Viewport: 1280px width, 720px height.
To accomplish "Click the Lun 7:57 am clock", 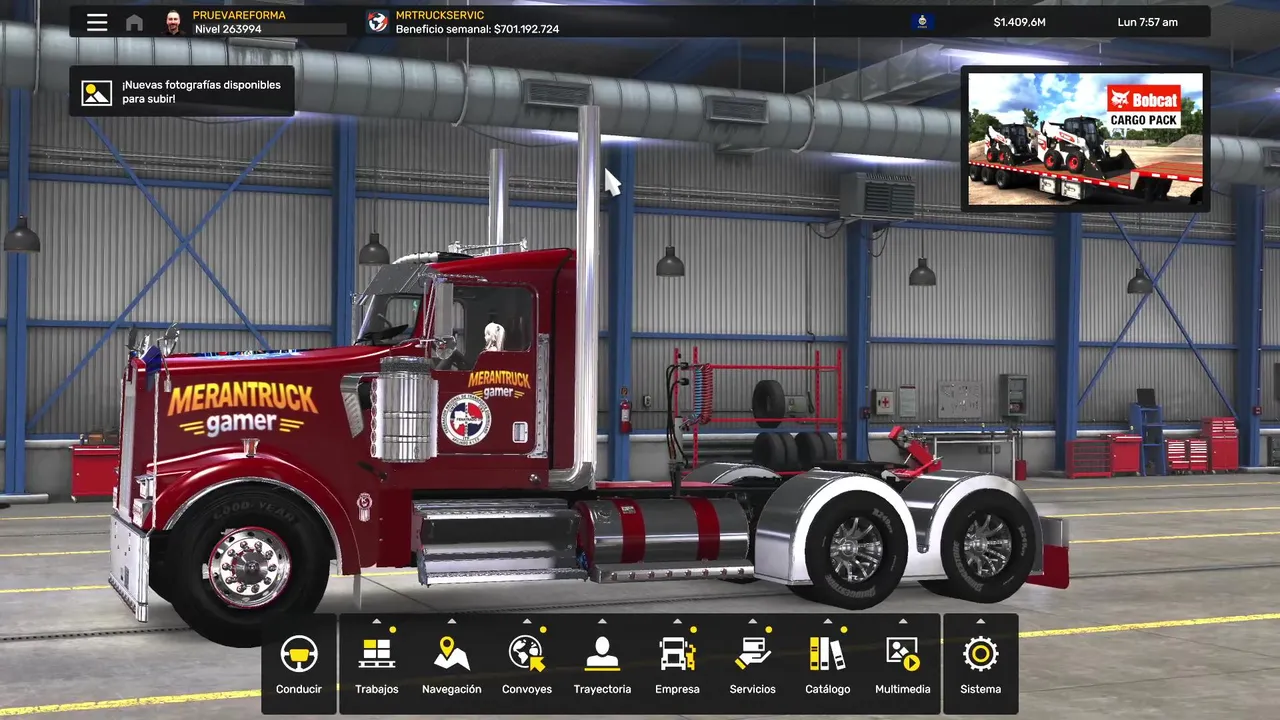I will pyautogui.click(x=1148, y=22).
